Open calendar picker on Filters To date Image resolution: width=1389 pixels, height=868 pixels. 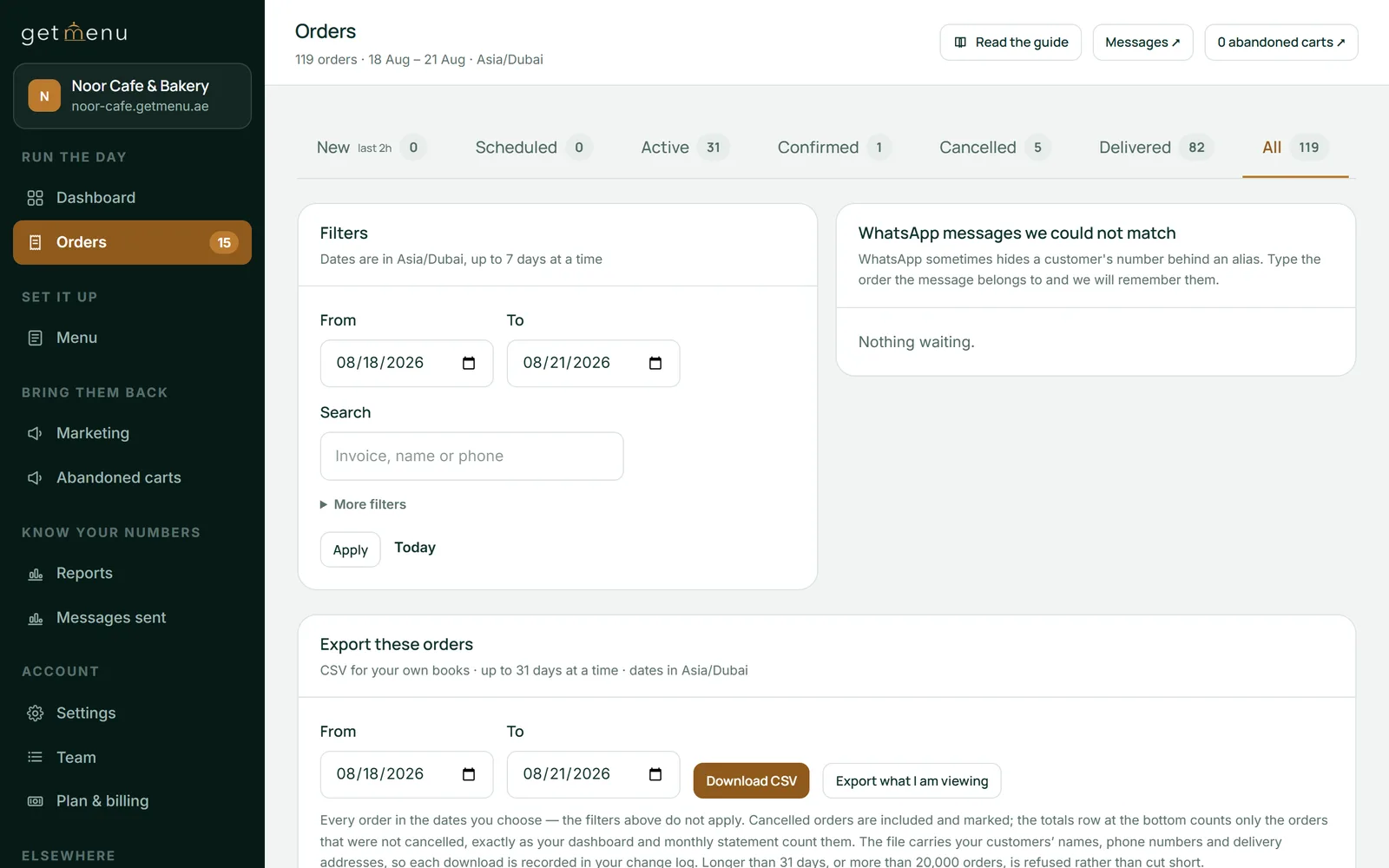tap(655, 363)
